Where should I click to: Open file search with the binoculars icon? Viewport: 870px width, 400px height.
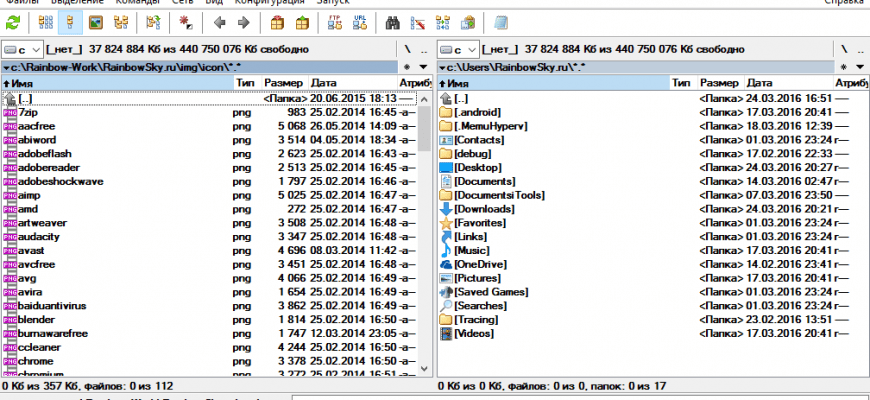tap(393, 23)
